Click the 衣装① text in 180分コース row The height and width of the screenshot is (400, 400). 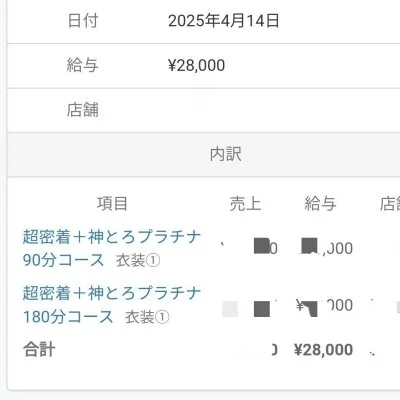[x=147, y=317]
